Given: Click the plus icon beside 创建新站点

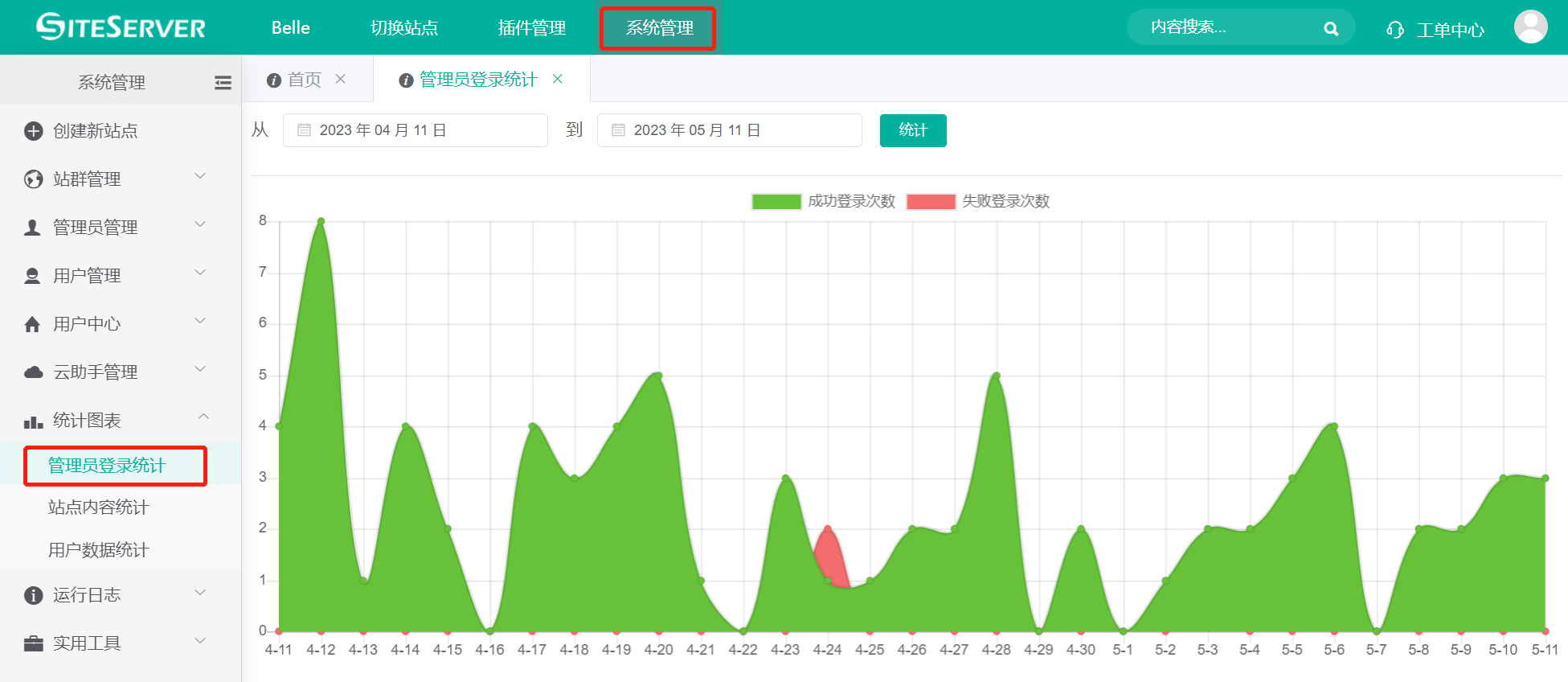Looking at the screenshot, I should [33, 131].
